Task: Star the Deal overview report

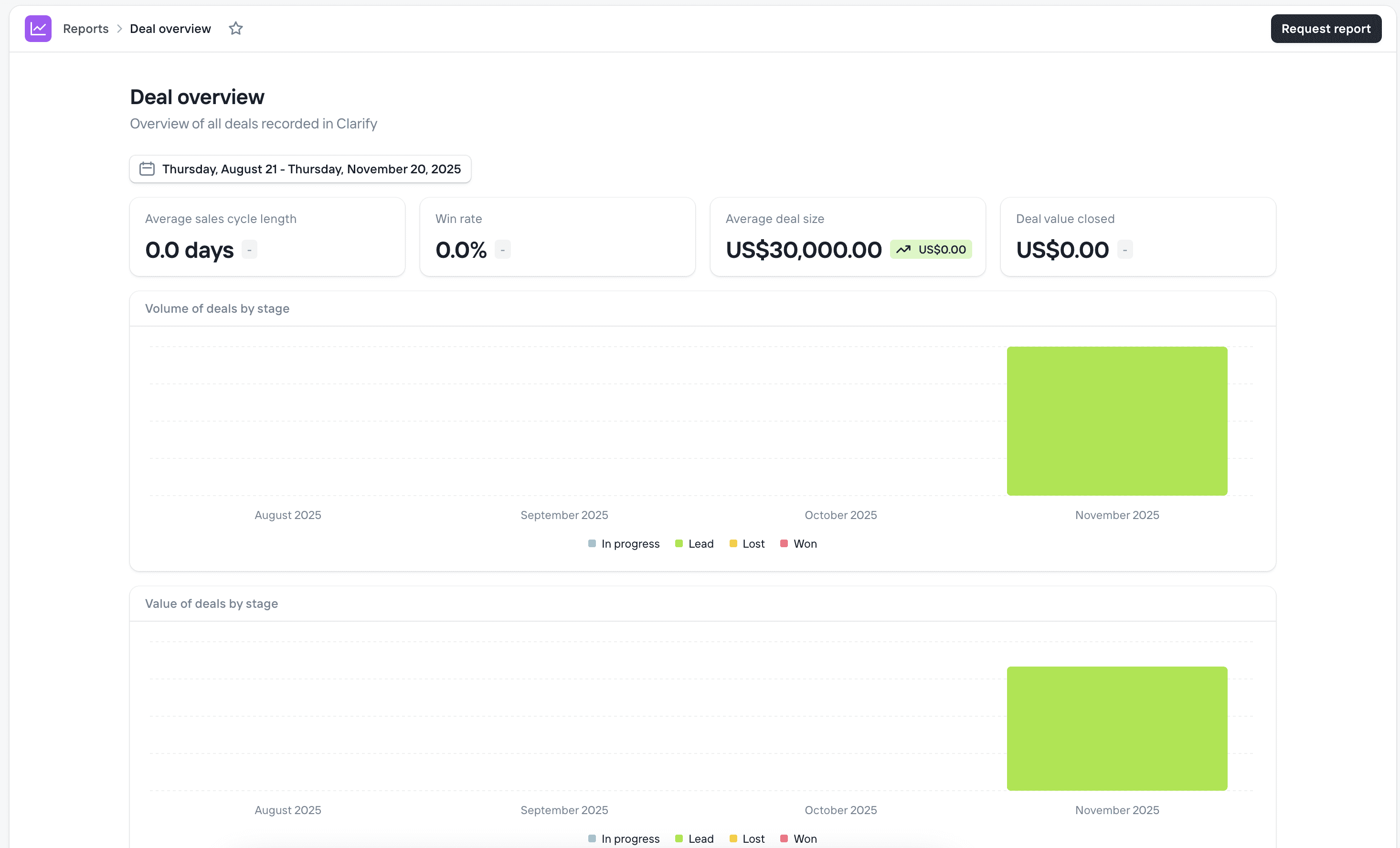Action: [236, 28]
